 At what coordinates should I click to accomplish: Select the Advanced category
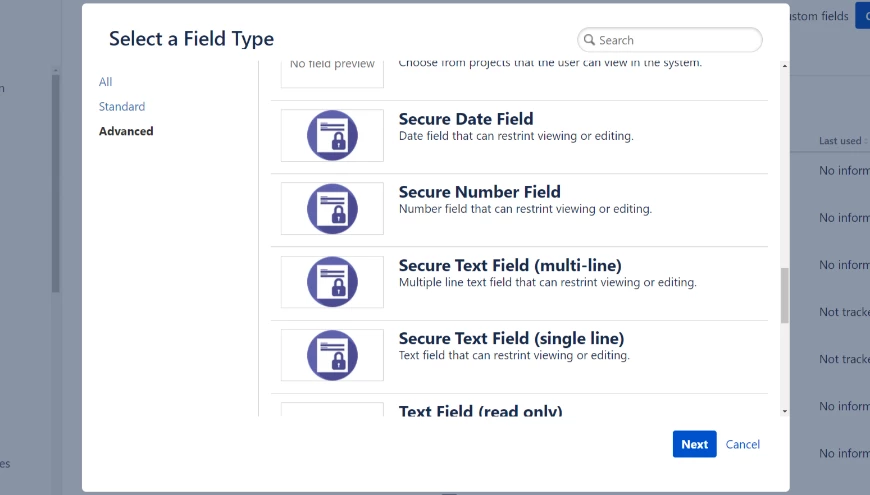point(126,132)
